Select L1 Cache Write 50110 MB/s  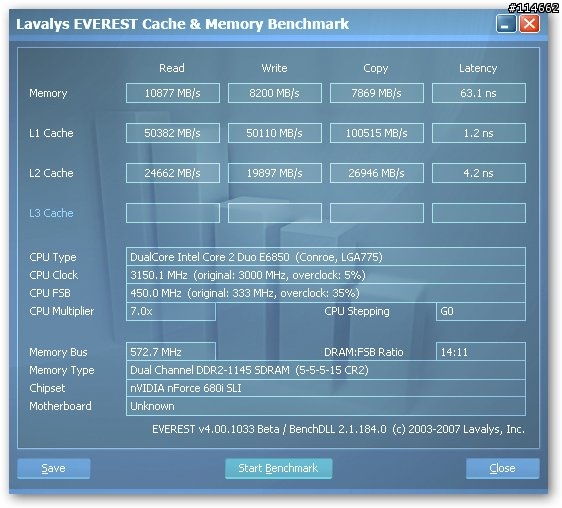tap(275, 133)
